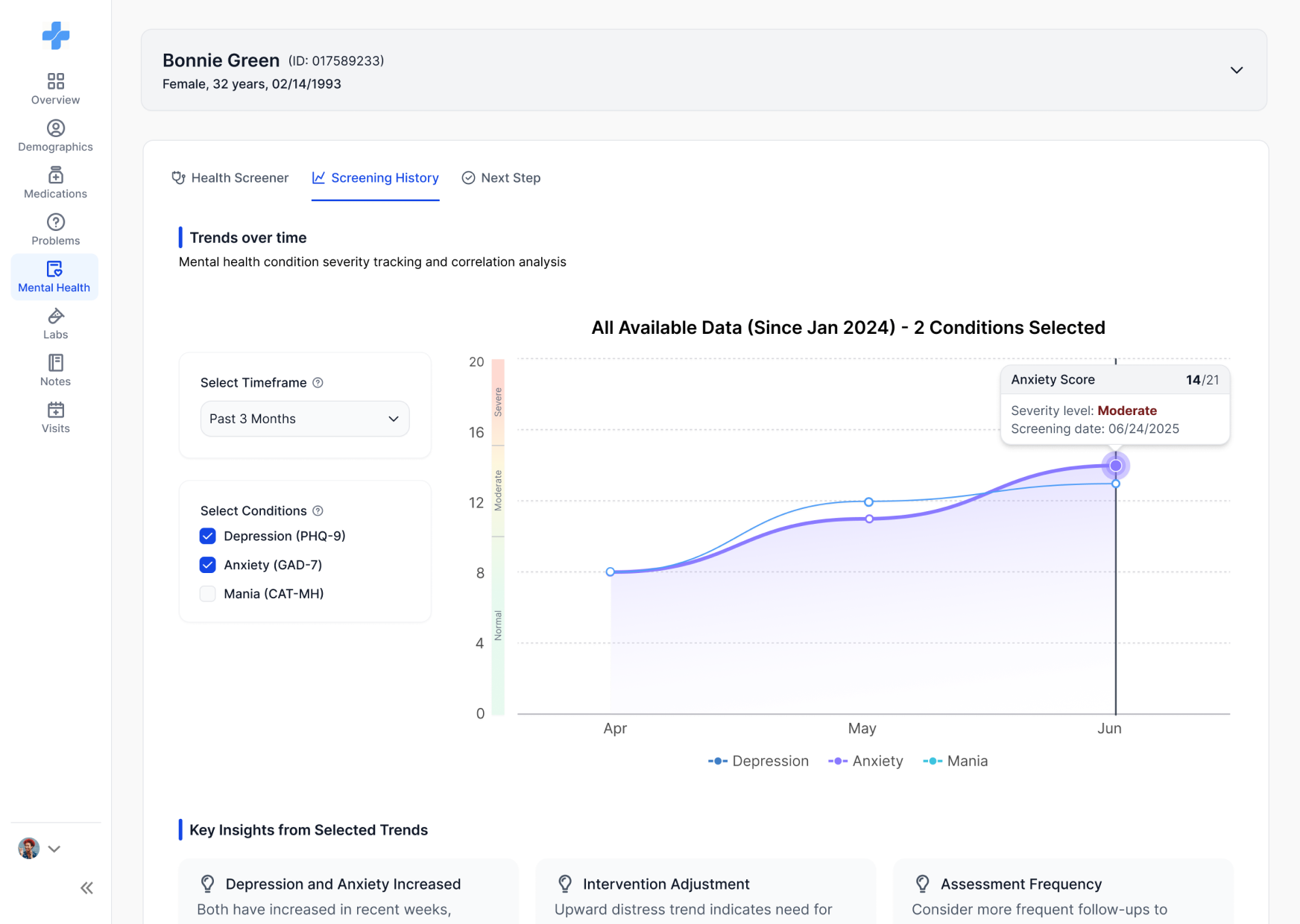Open the Past 3 Months timeframe dropdown
Screen dimensions: 1300x924
point(305,419)
